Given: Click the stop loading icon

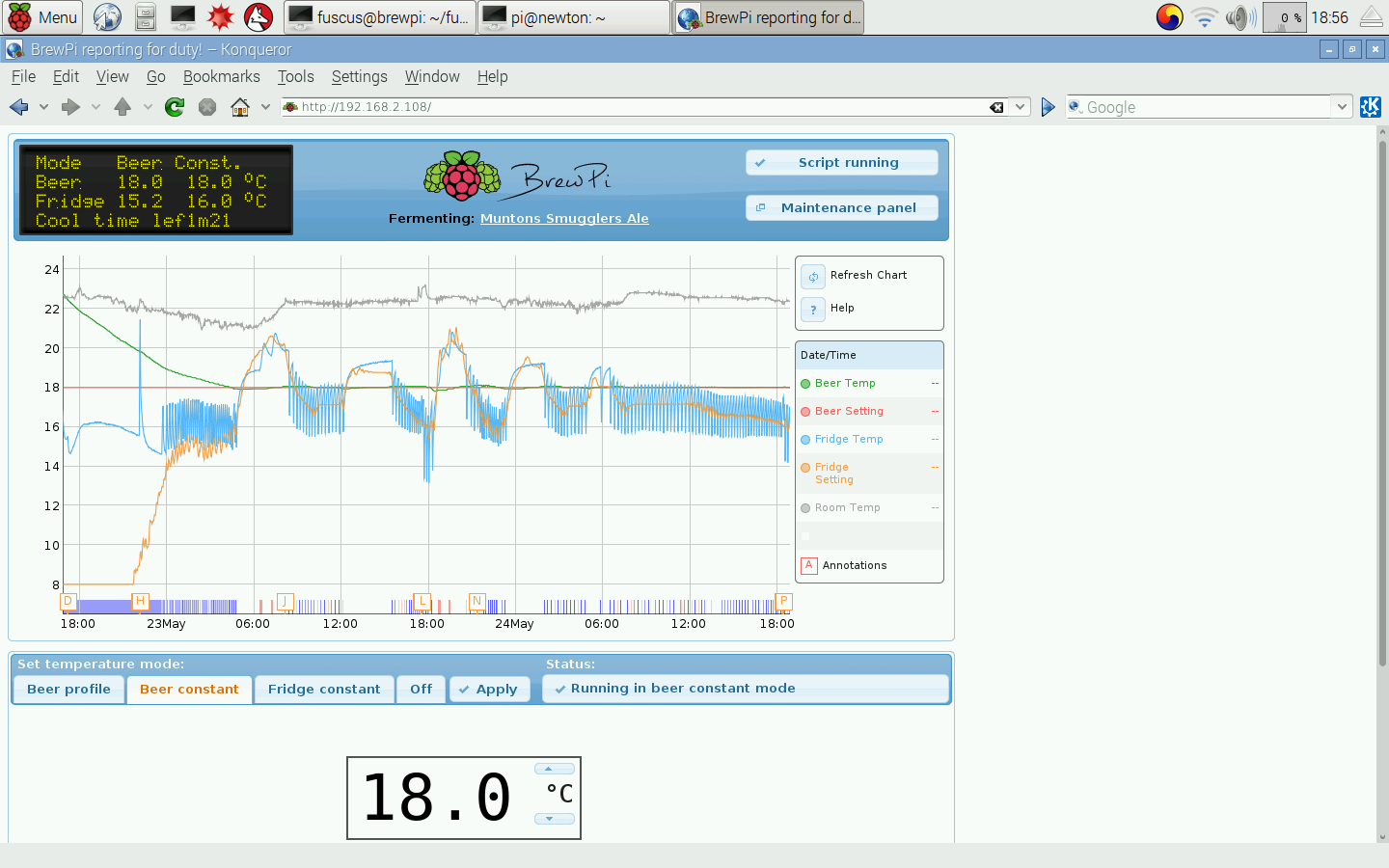Looking at the screenshot, I should point(207,107).
